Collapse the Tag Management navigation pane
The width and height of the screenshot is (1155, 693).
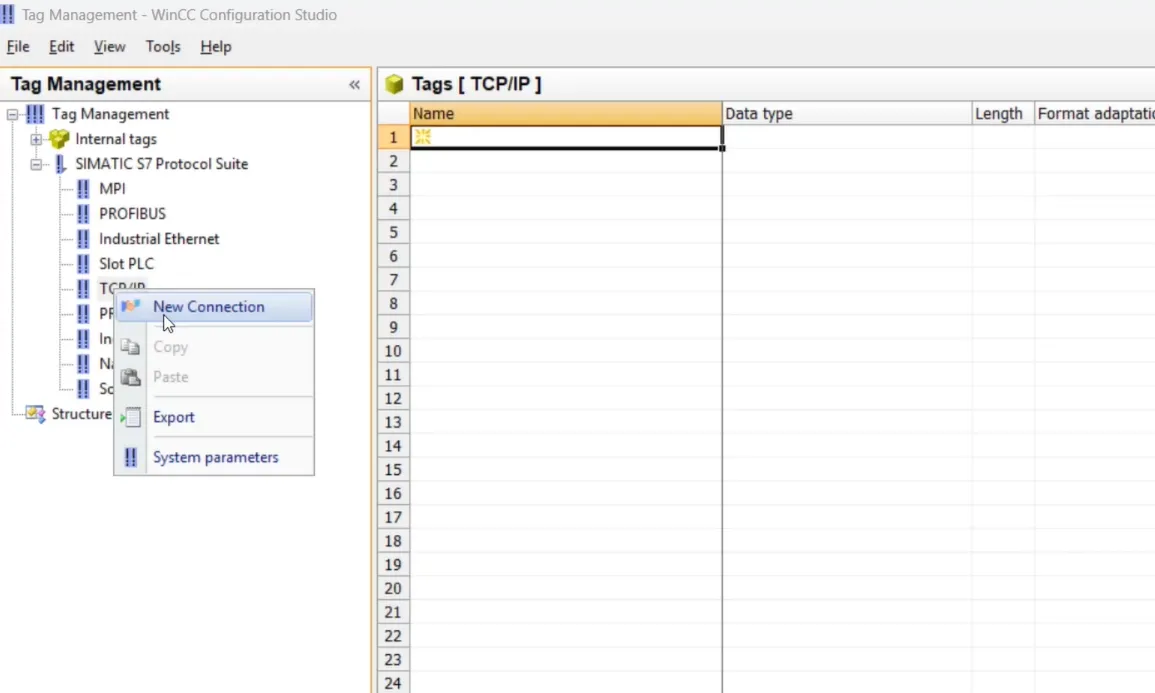coord(354,85)
